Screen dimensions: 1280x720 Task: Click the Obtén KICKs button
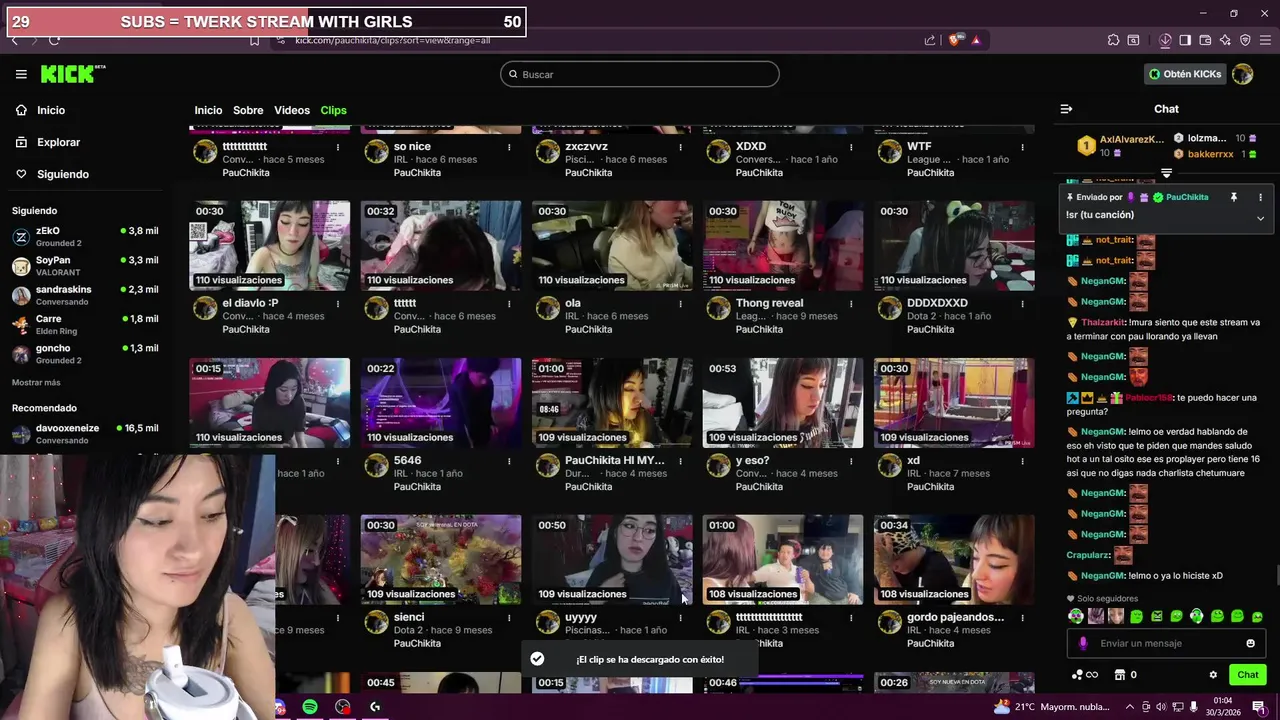tap(1185, 74)
